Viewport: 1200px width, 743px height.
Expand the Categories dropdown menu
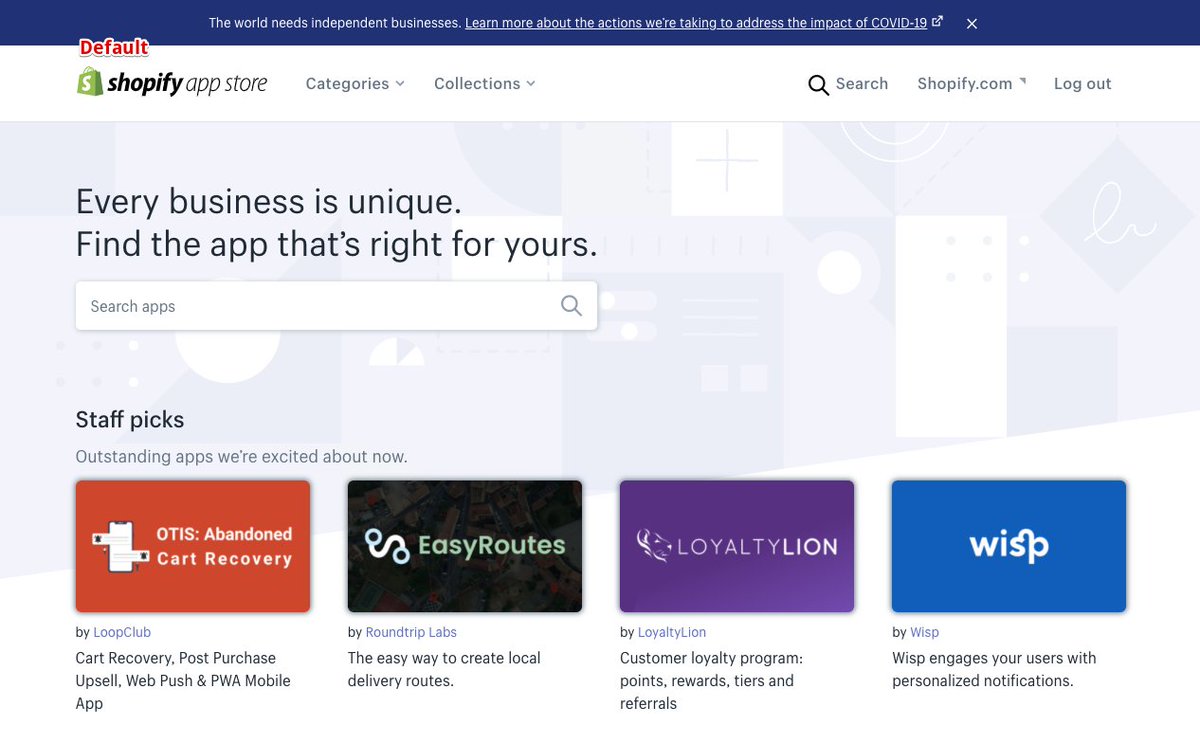point(355,84)
